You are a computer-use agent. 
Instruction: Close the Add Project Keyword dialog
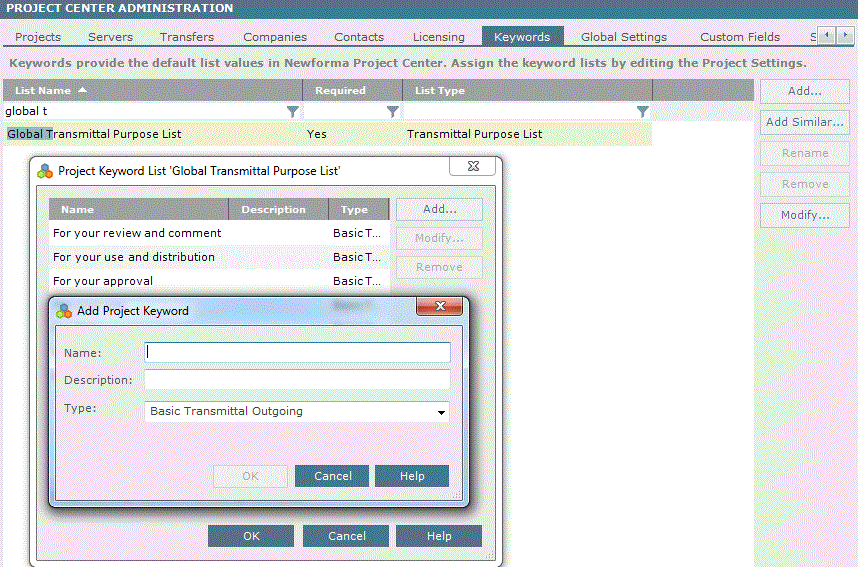click(439, 306)
